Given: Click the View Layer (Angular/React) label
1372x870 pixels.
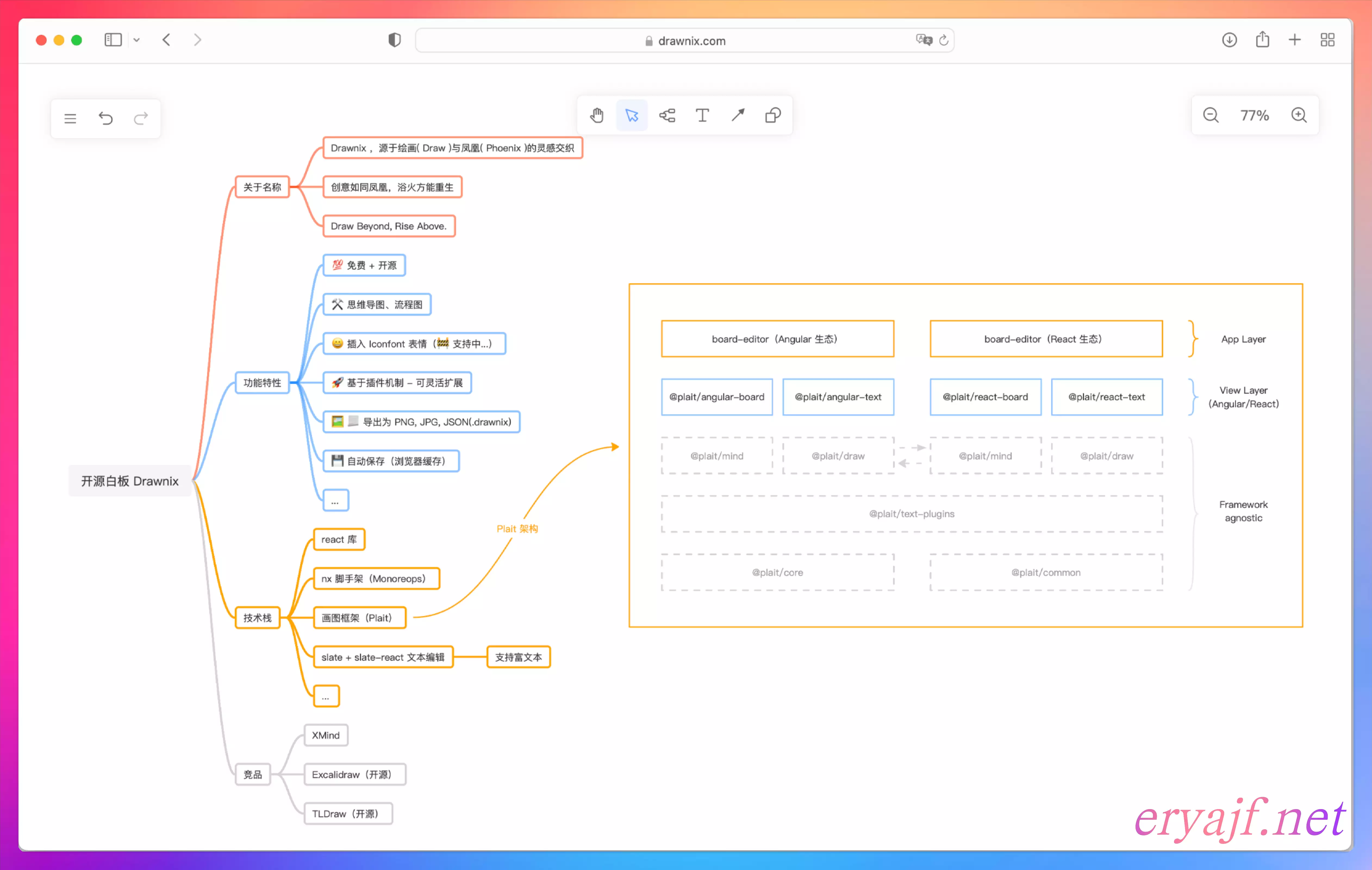Looking at the screenshot, I should coord(1244,397).
